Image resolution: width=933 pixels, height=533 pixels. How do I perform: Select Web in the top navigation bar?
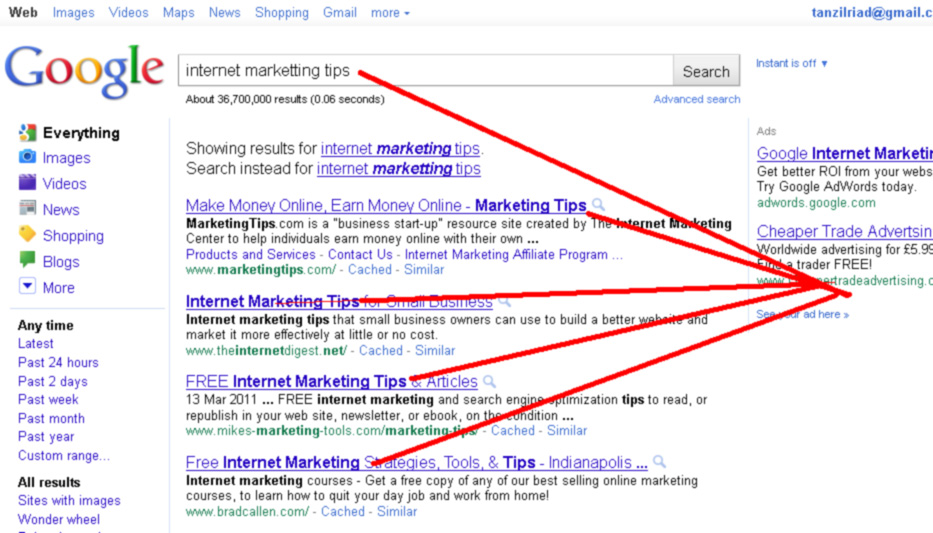point(23,12)
